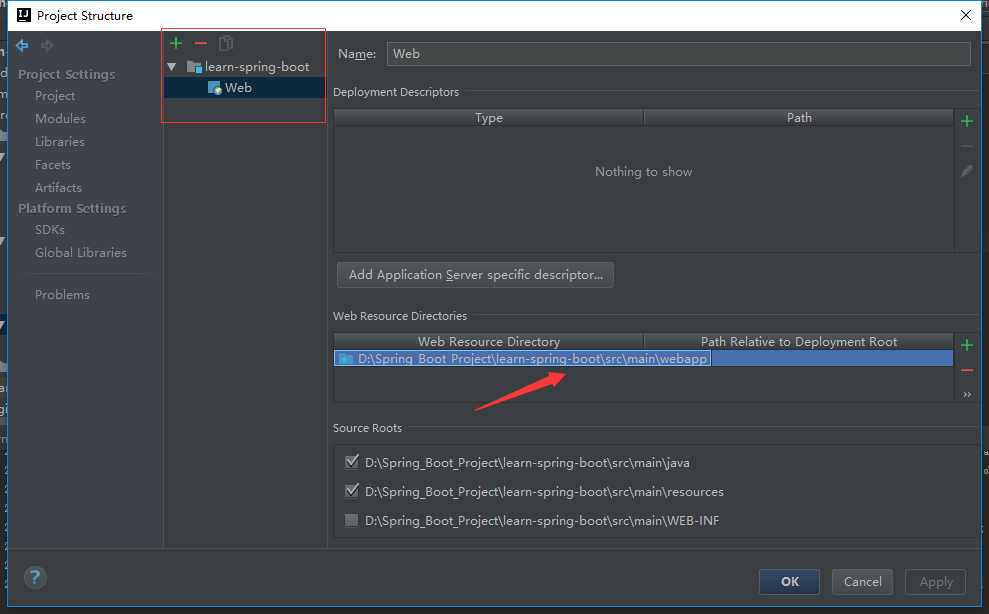Select the webapp web resource directory row
This screenshot has width=989, height=614.
(643, 358)
